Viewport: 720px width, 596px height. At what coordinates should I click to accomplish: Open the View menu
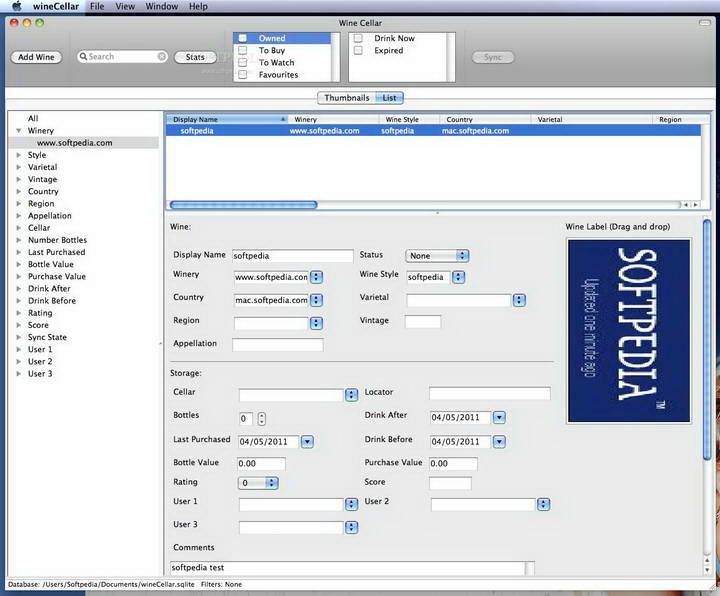(x=125, y=6)
